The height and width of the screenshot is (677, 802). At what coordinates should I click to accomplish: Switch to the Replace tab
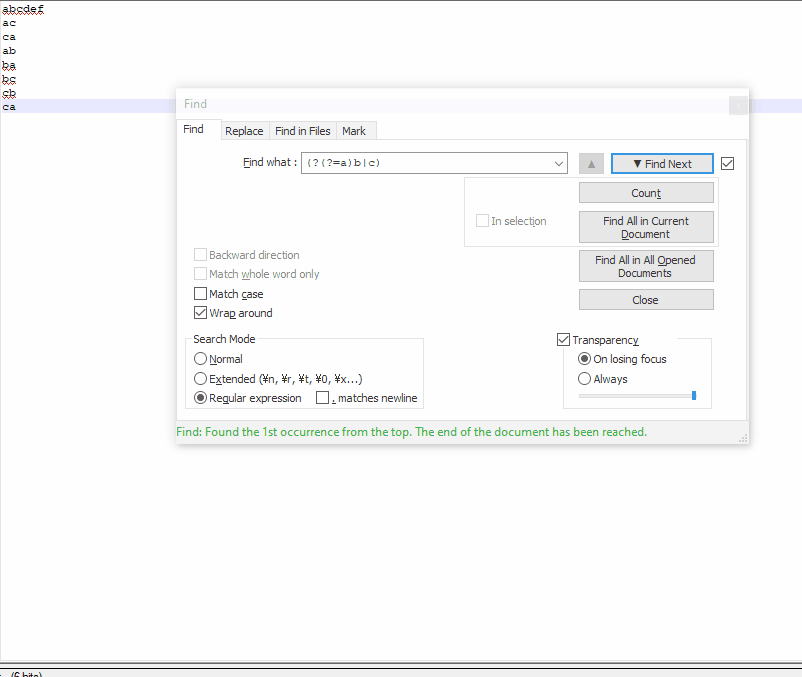pos(244,131)
